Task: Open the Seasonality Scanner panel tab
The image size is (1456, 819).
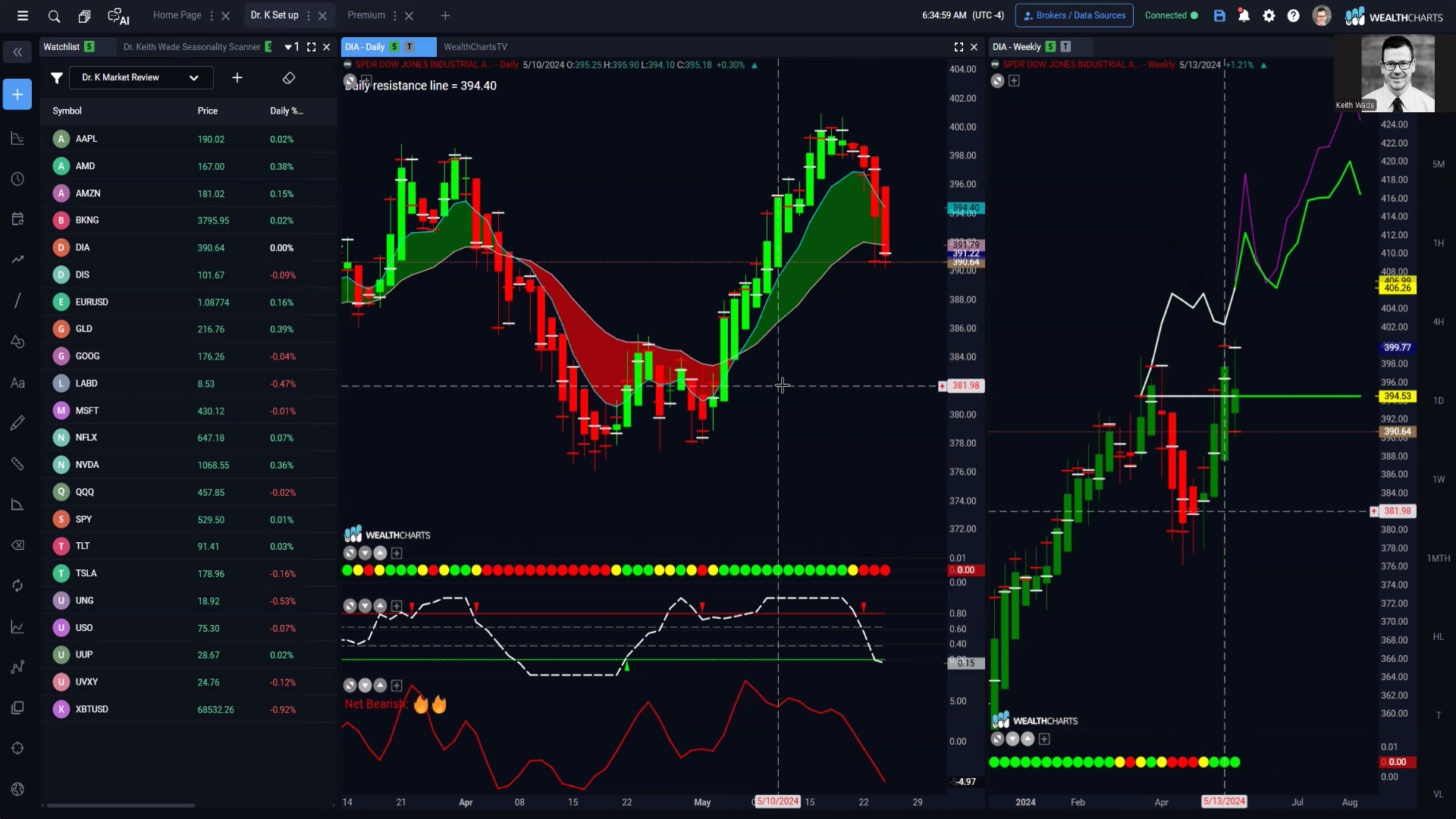Action: click(x=192, y=47)
